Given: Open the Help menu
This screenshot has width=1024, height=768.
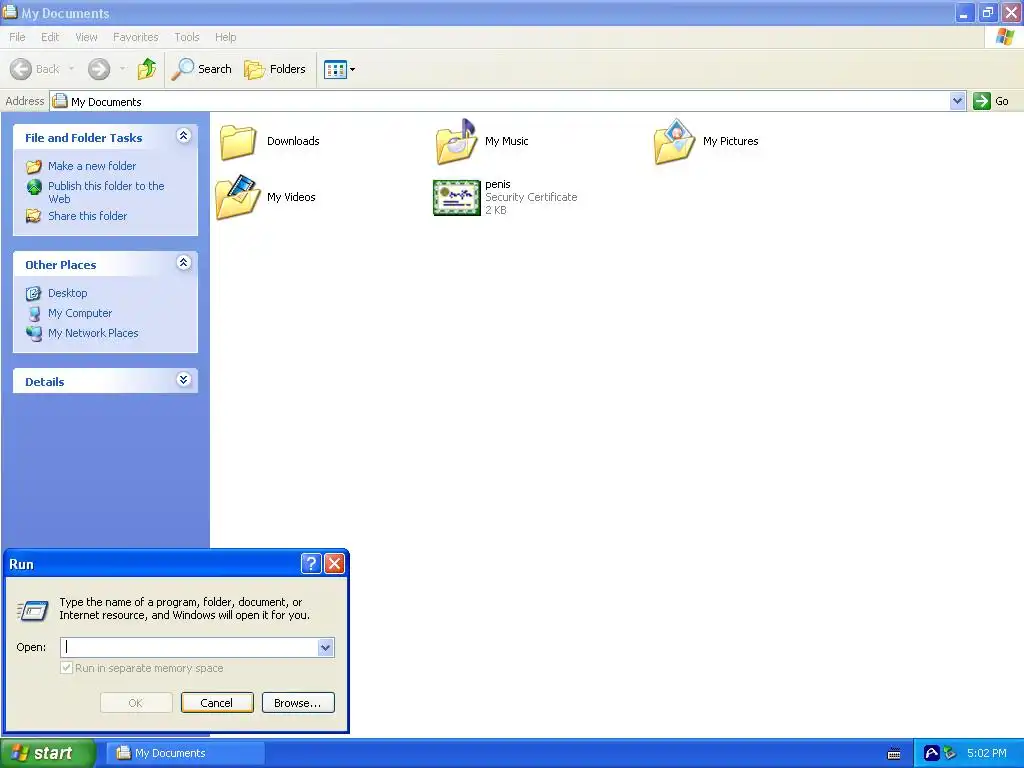Looking at the screenshot, I should click(x=225, y=37).
